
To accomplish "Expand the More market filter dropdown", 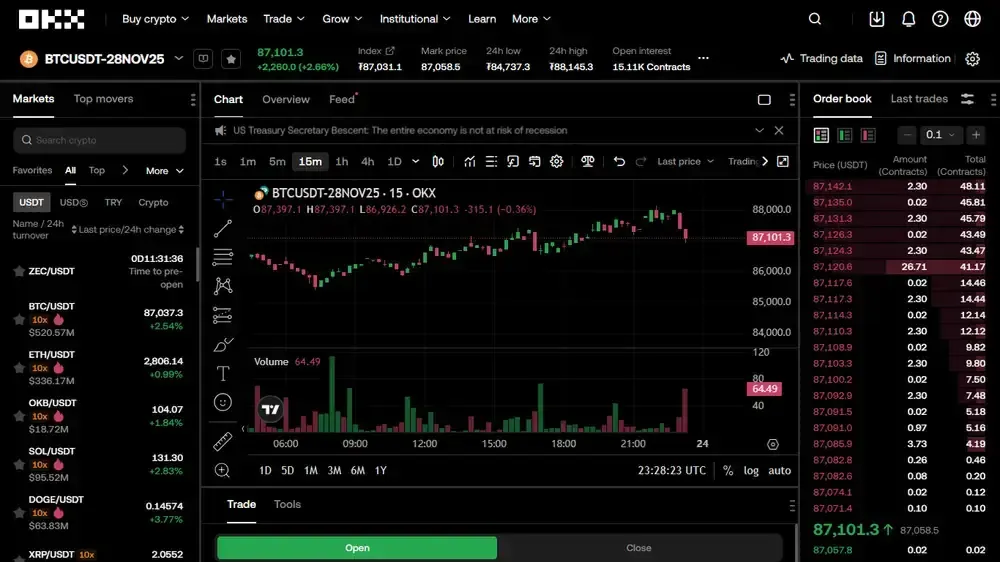I will point(165,171).
